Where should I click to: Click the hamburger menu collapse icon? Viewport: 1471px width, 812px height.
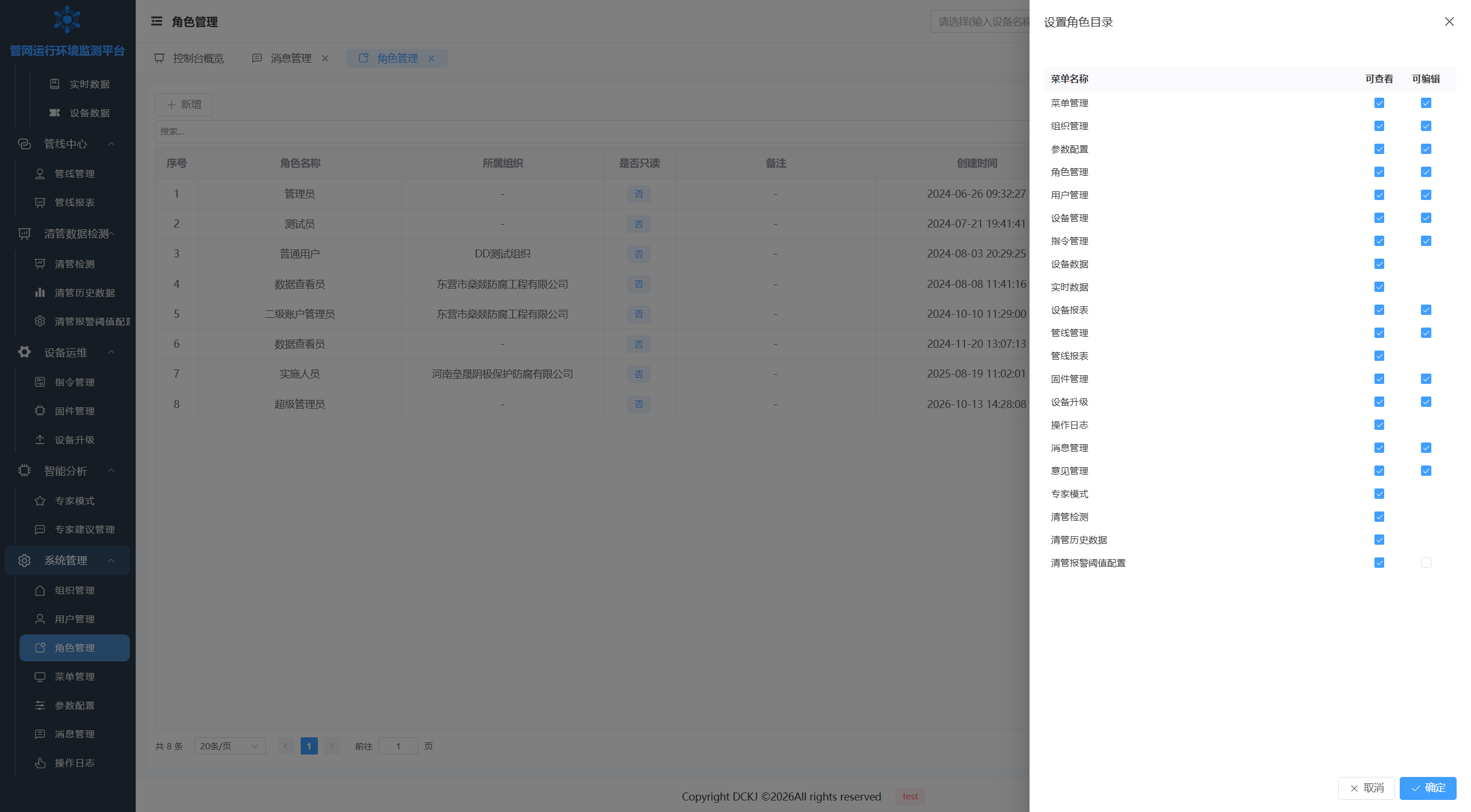click(156, 21)
